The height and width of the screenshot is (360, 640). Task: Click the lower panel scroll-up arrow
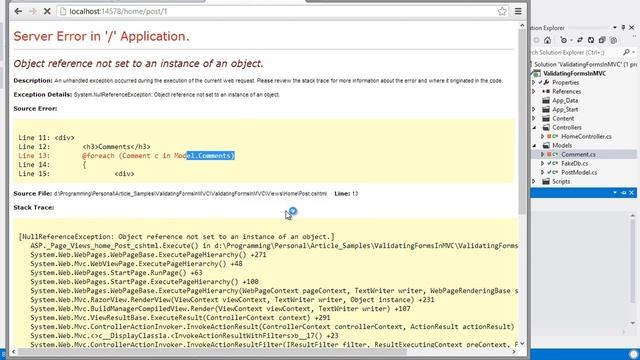pyautogui.click(x=632, y=215)
